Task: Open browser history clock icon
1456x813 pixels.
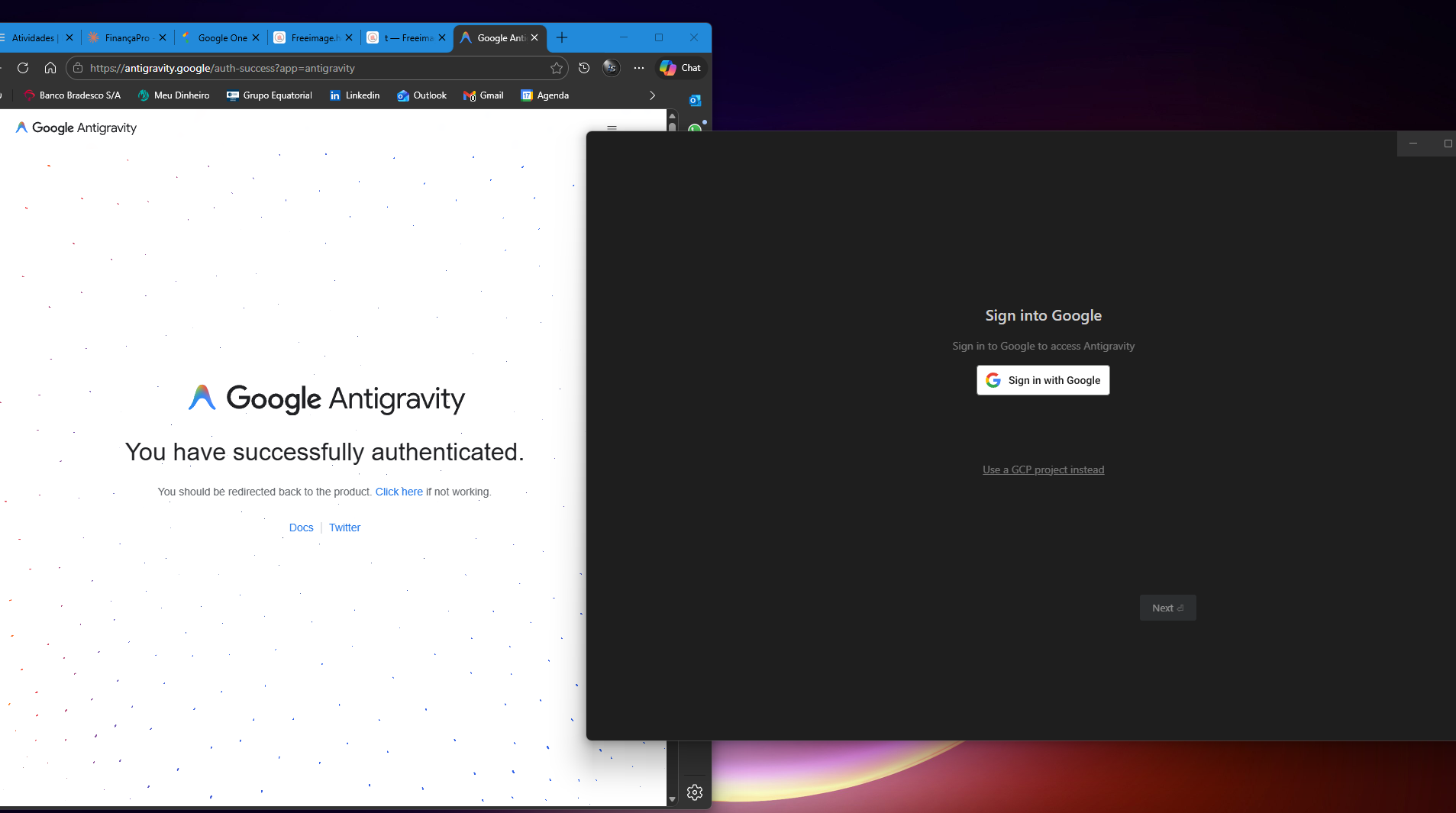Action: (x=584, y=68)
